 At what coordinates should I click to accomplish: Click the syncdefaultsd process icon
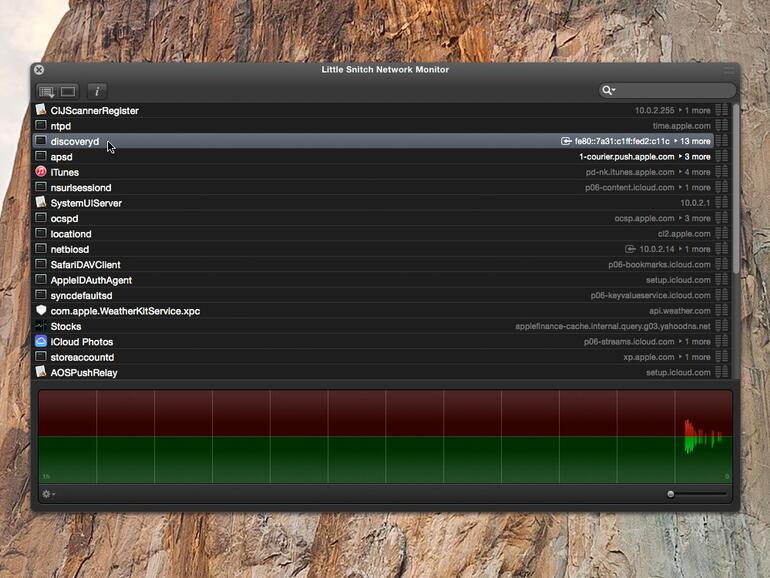point(41,295)
